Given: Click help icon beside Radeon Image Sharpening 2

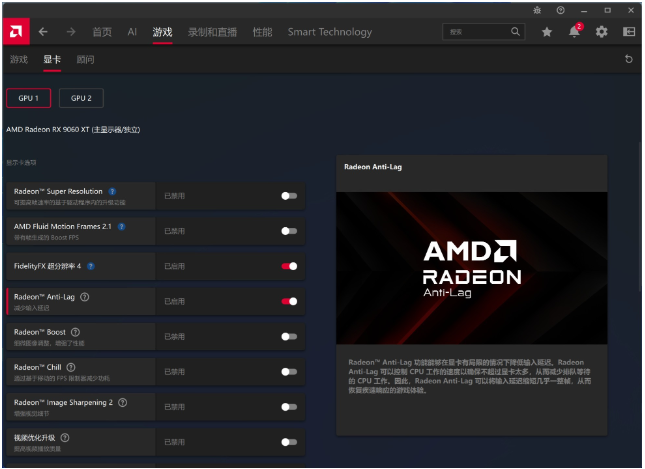Looking at the screenshot, I should tap(123, 402).
